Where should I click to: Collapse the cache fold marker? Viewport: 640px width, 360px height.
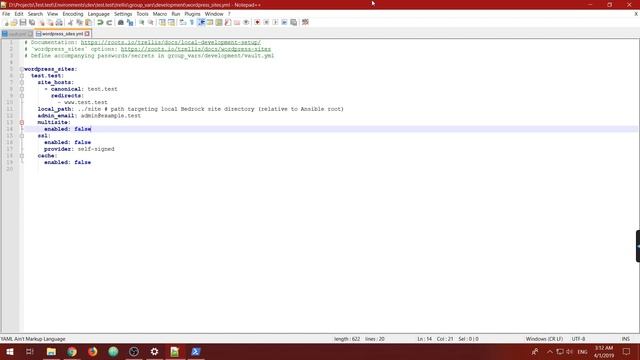pyautogui.click(x=22, y=156)
